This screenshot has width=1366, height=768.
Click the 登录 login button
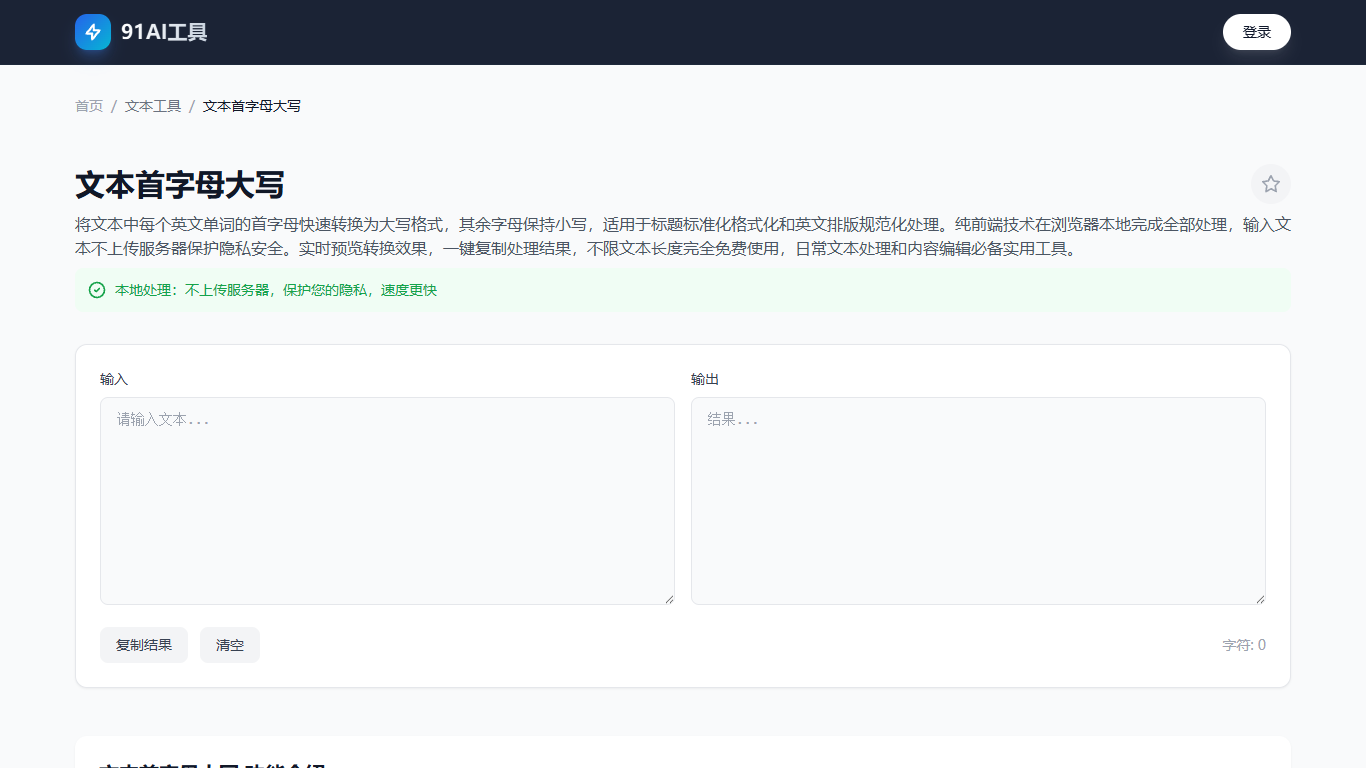pyautogui.click(x=1257, y=32)
